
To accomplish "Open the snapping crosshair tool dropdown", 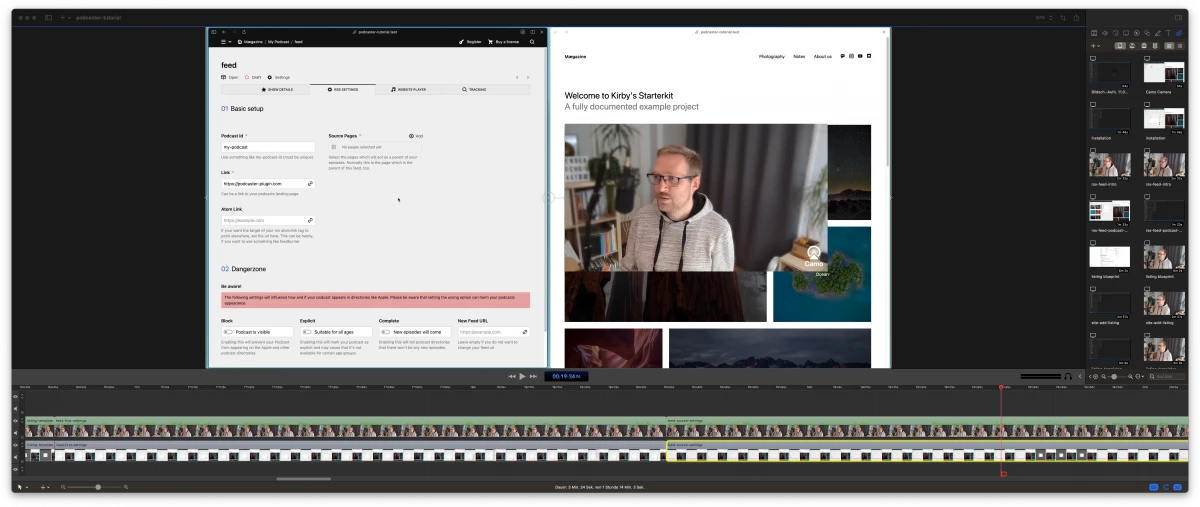I will 46,487.
